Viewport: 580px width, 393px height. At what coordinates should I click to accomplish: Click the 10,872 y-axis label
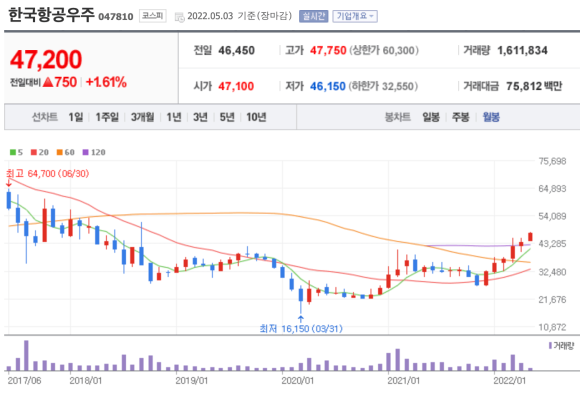(x=552, y=327)
